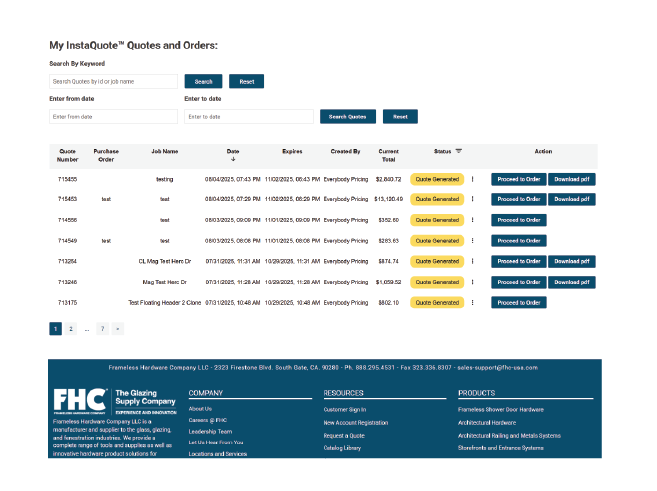Download pdf for quote 715455
The width and height of the screenshot is (657, 491).
[x=572, y=179]
